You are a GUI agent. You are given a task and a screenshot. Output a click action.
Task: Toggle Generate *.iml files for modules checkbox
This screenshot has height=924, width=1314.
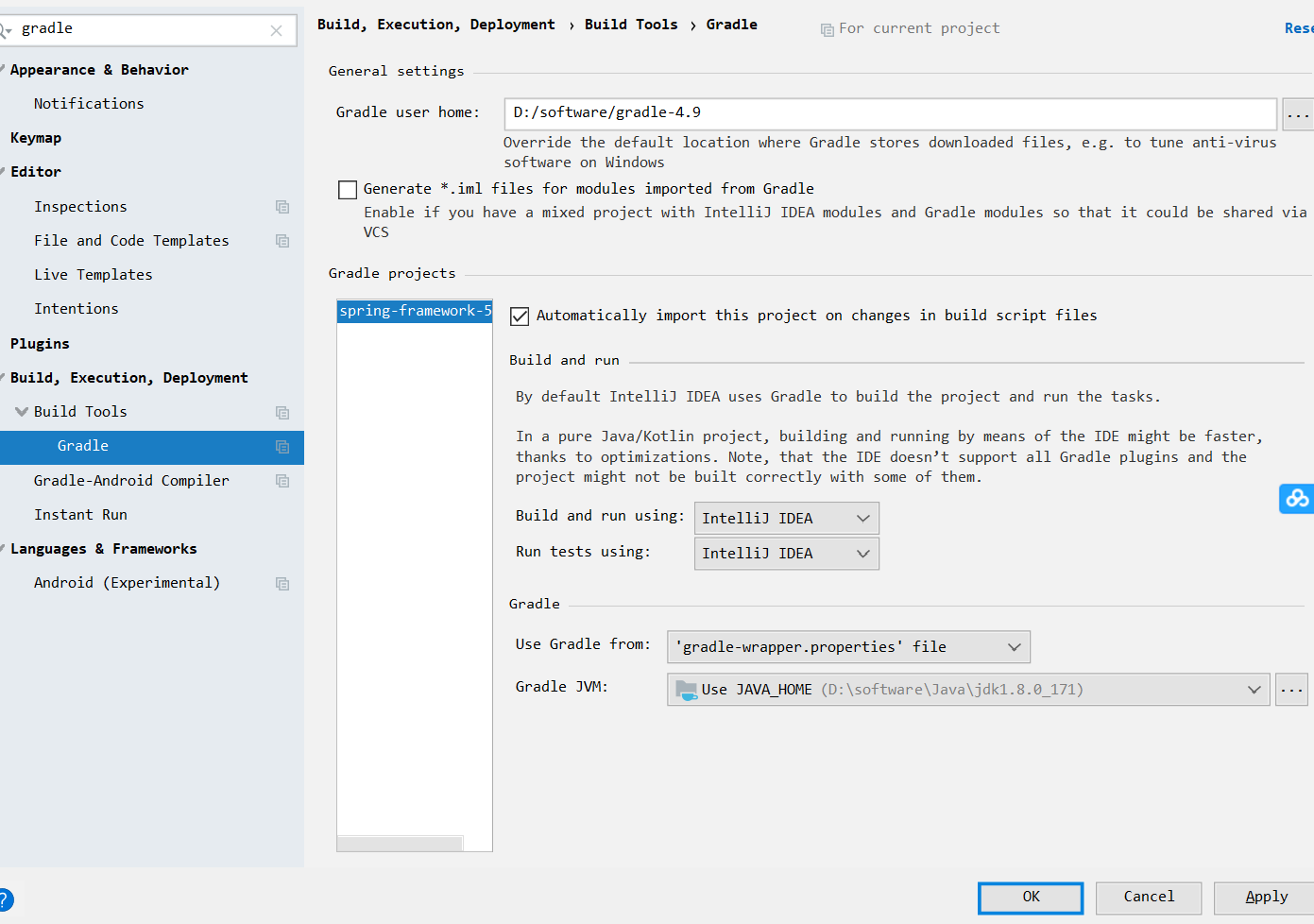point(348,190)
